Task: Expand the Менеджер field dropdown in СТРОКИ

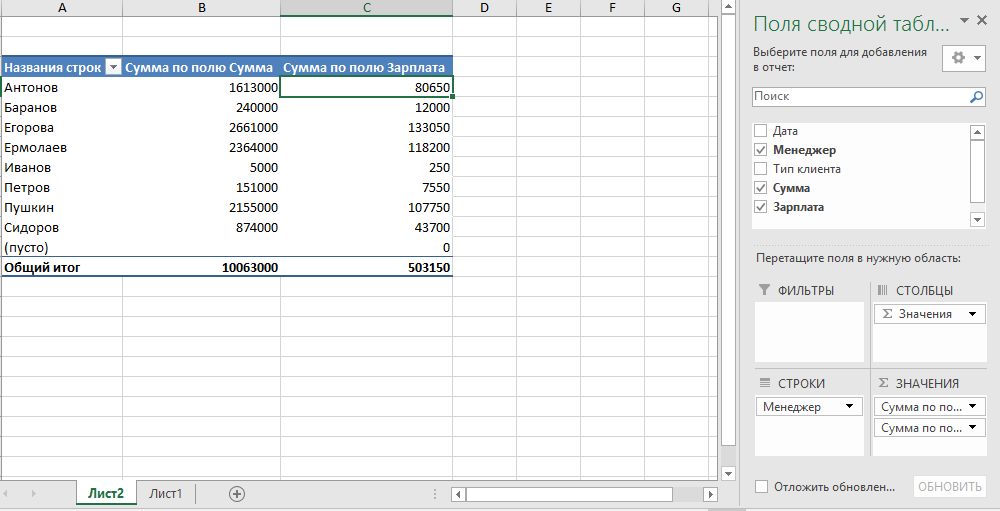Action: [x=850, y=407]
